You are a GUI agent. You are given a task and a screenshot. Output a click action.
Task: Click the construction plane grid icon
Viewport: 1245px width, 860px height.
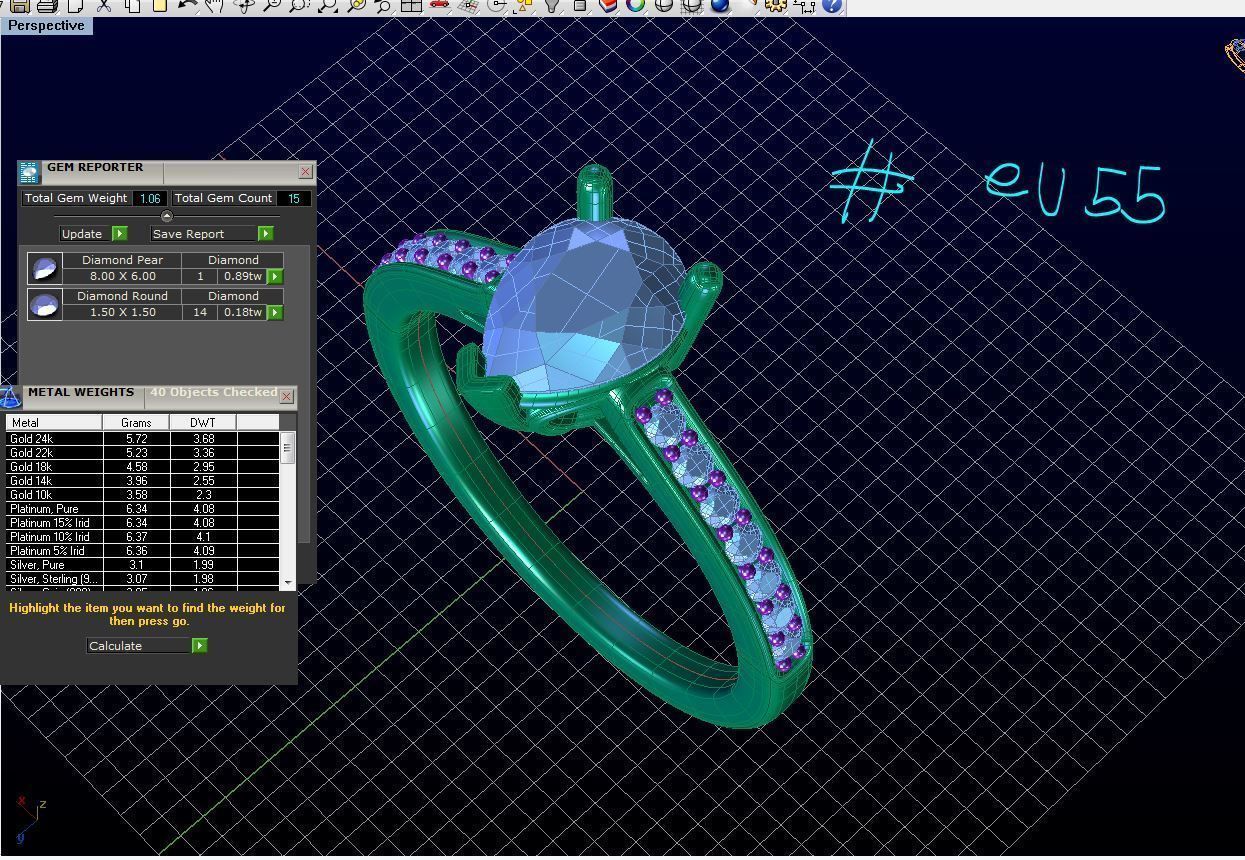click(x=468, y=5)
